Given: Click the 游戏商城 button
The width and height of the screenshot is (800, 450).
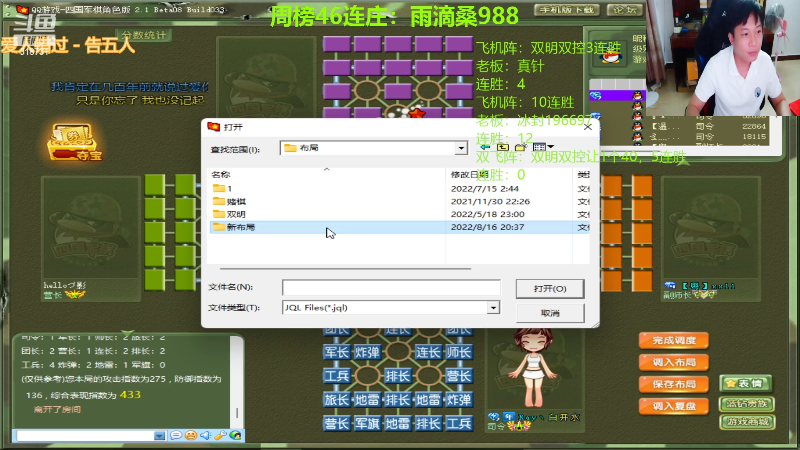Looking at the screenshot, I should [747, 422].
